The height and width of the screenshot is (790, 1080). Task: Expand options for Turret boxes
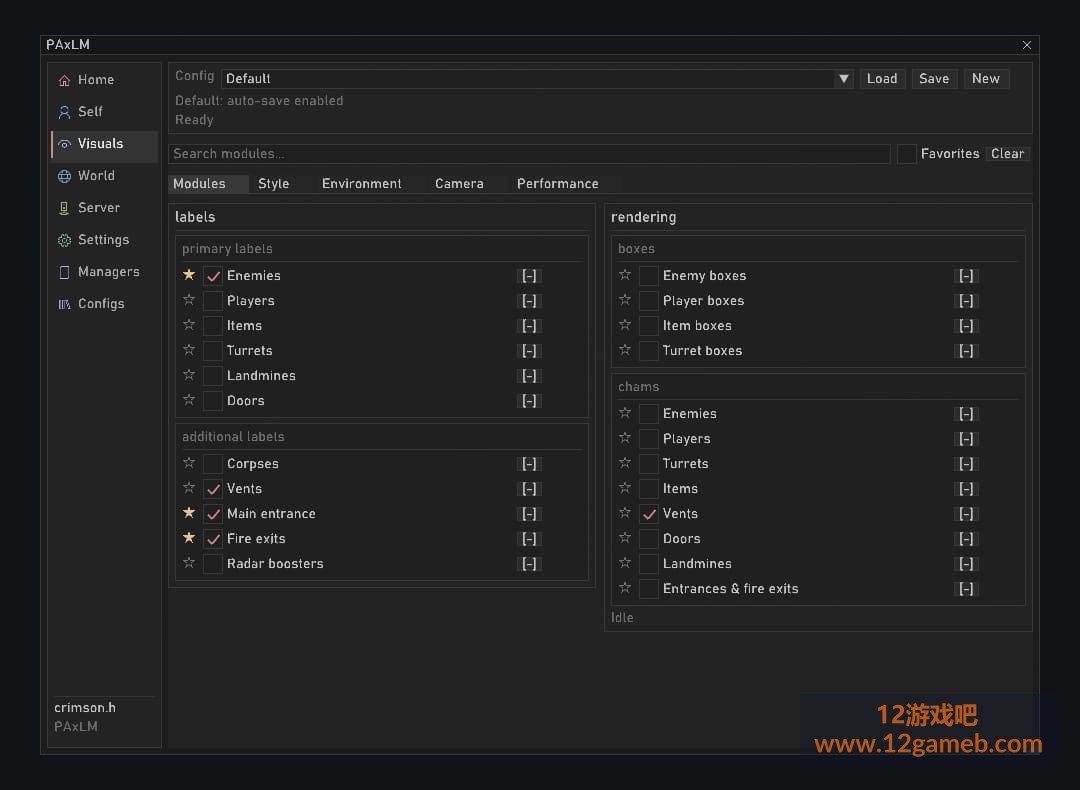point(966,351)
